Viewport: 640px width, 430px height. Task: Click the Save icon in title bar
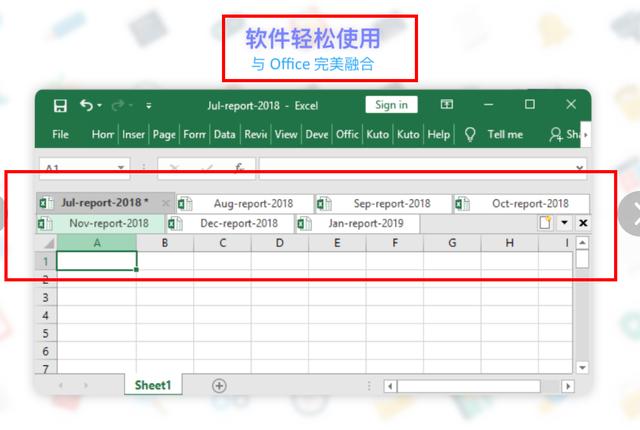(59, 105)
